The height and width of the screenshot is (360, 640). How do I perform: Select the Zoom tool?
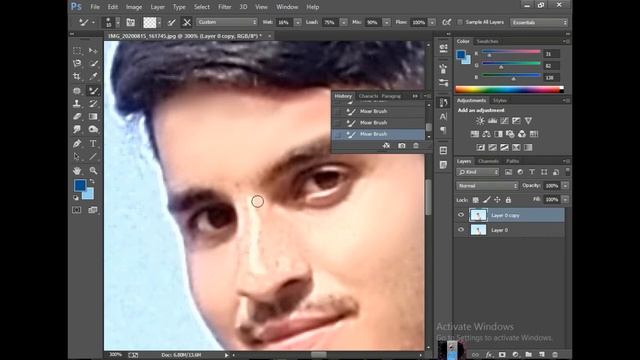pos(93,171)
